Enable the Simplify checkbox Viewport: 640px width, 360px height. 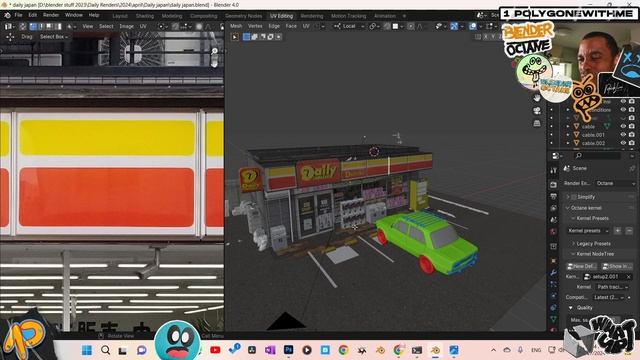(573, 197)
